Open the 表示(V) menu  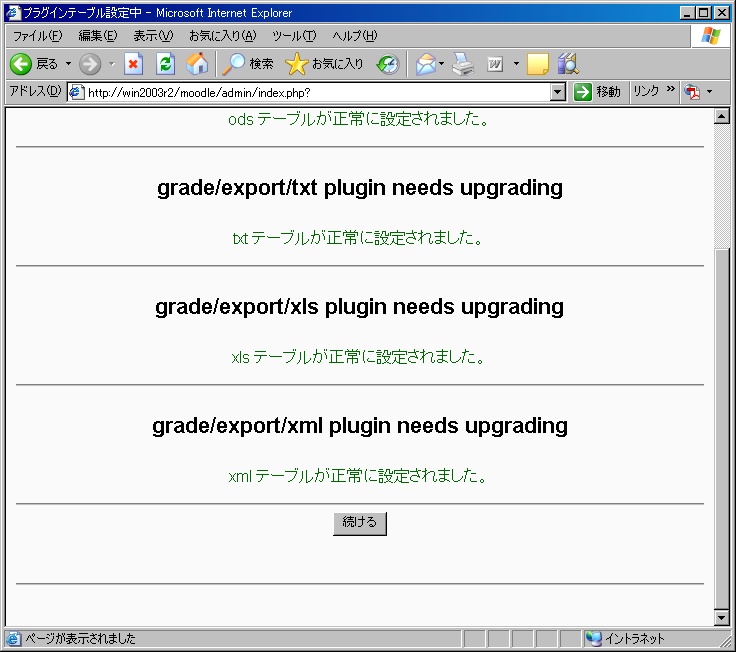coord(153,36)
